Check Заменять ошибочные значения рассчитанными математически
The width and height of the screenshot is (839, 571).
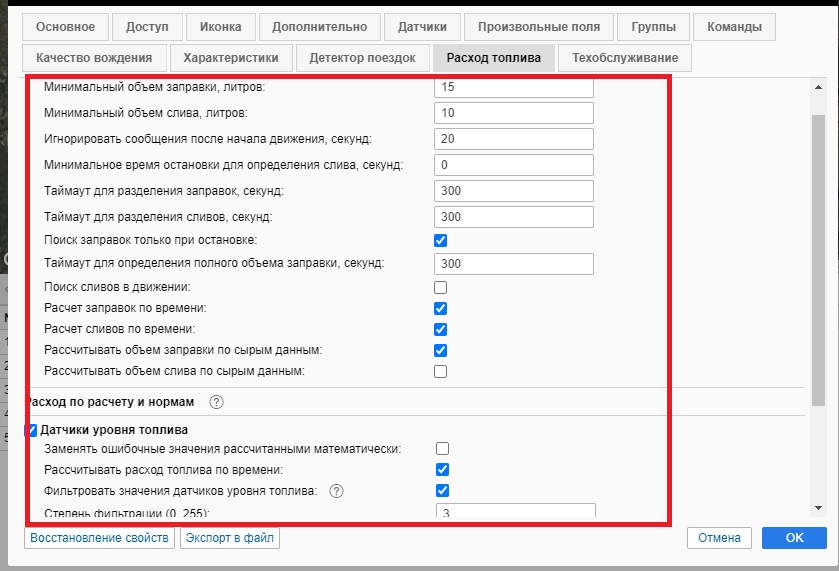[442, 449]
